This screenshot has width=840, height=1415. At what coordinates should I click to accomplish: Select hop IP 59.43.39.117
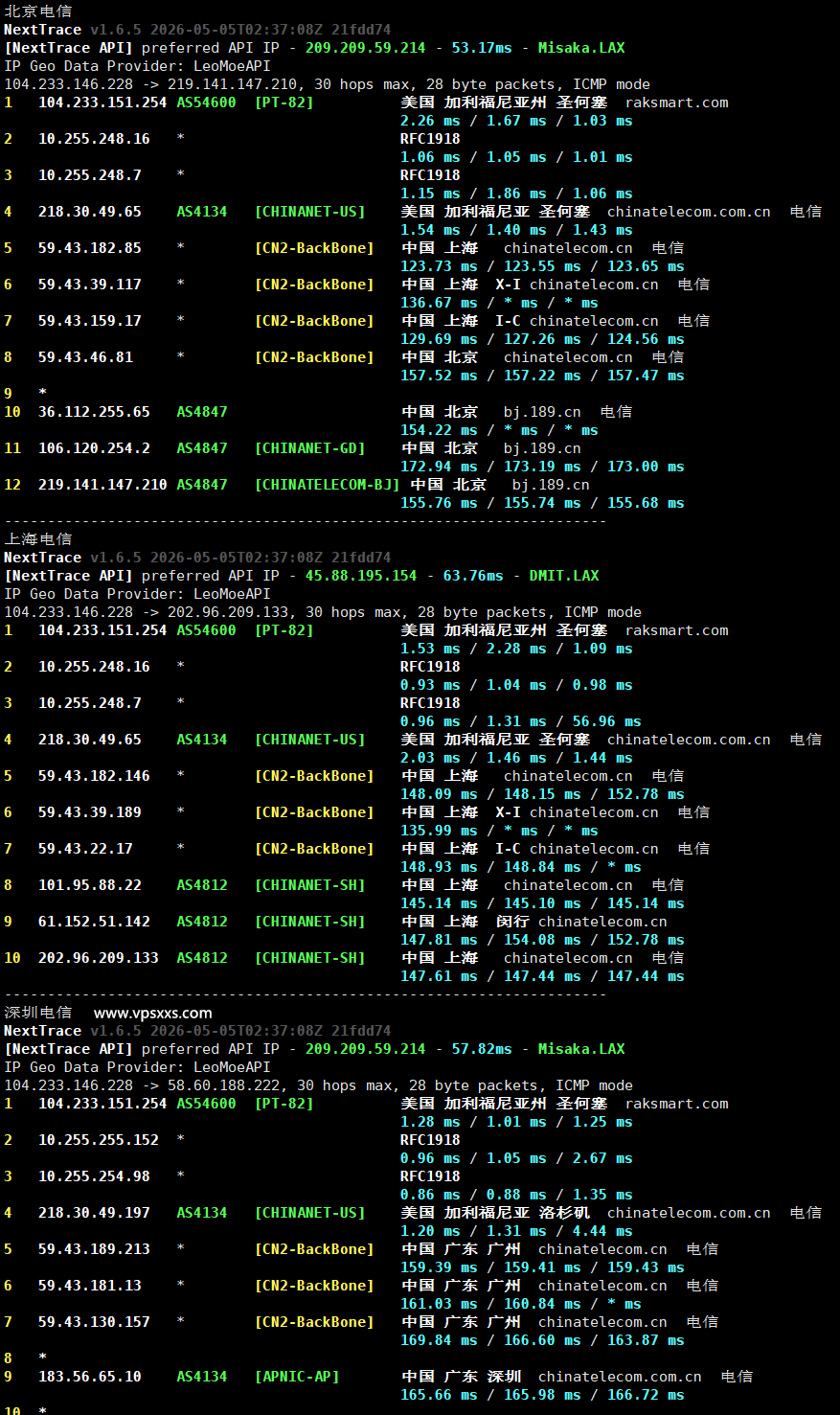point(90,285)
